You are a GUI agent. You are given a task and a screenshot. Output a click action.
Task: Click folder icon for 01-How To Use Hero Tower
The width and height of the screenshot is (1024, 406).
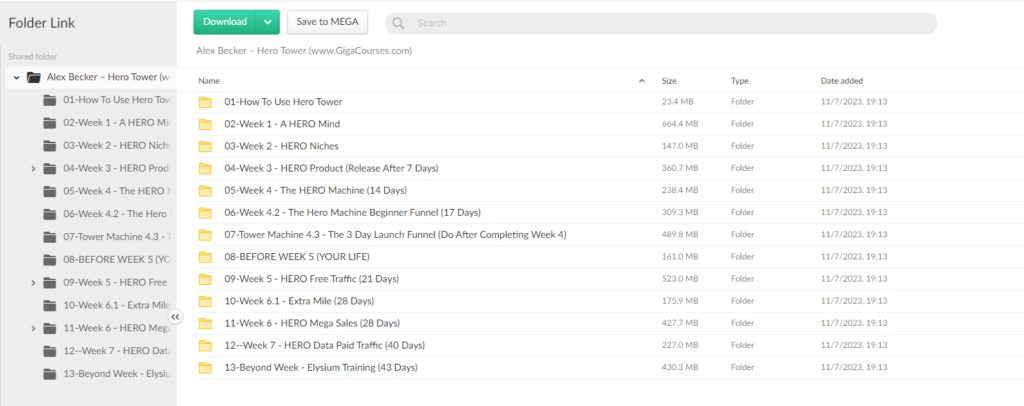206,102
